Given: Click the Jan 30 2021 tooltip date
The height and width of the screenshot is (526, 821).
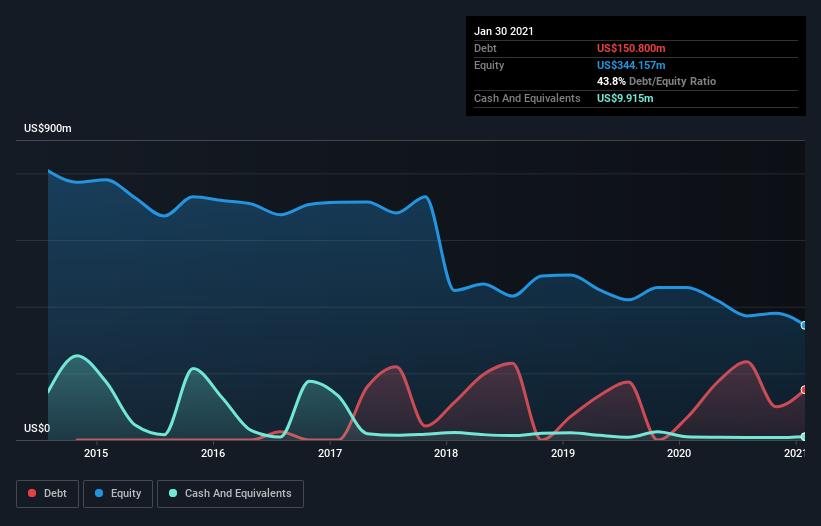Looking at the screenshot, I should [x=504, y=31].
